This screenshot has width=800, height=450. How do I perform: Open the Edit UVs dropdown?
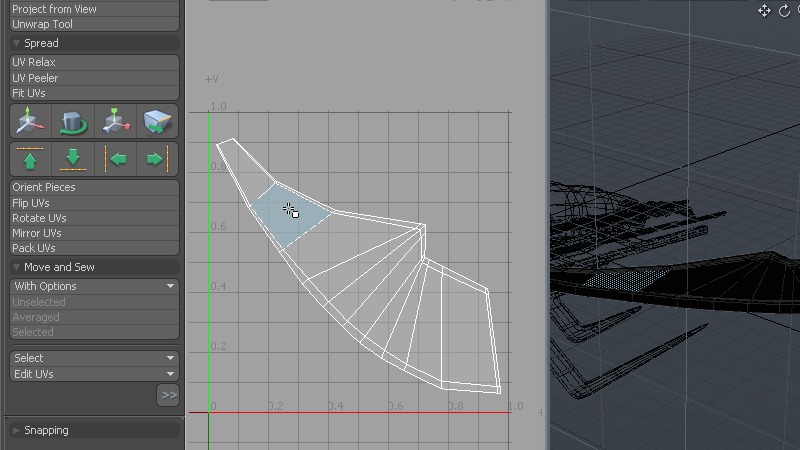pyautogui.click(x=94, y=374)
